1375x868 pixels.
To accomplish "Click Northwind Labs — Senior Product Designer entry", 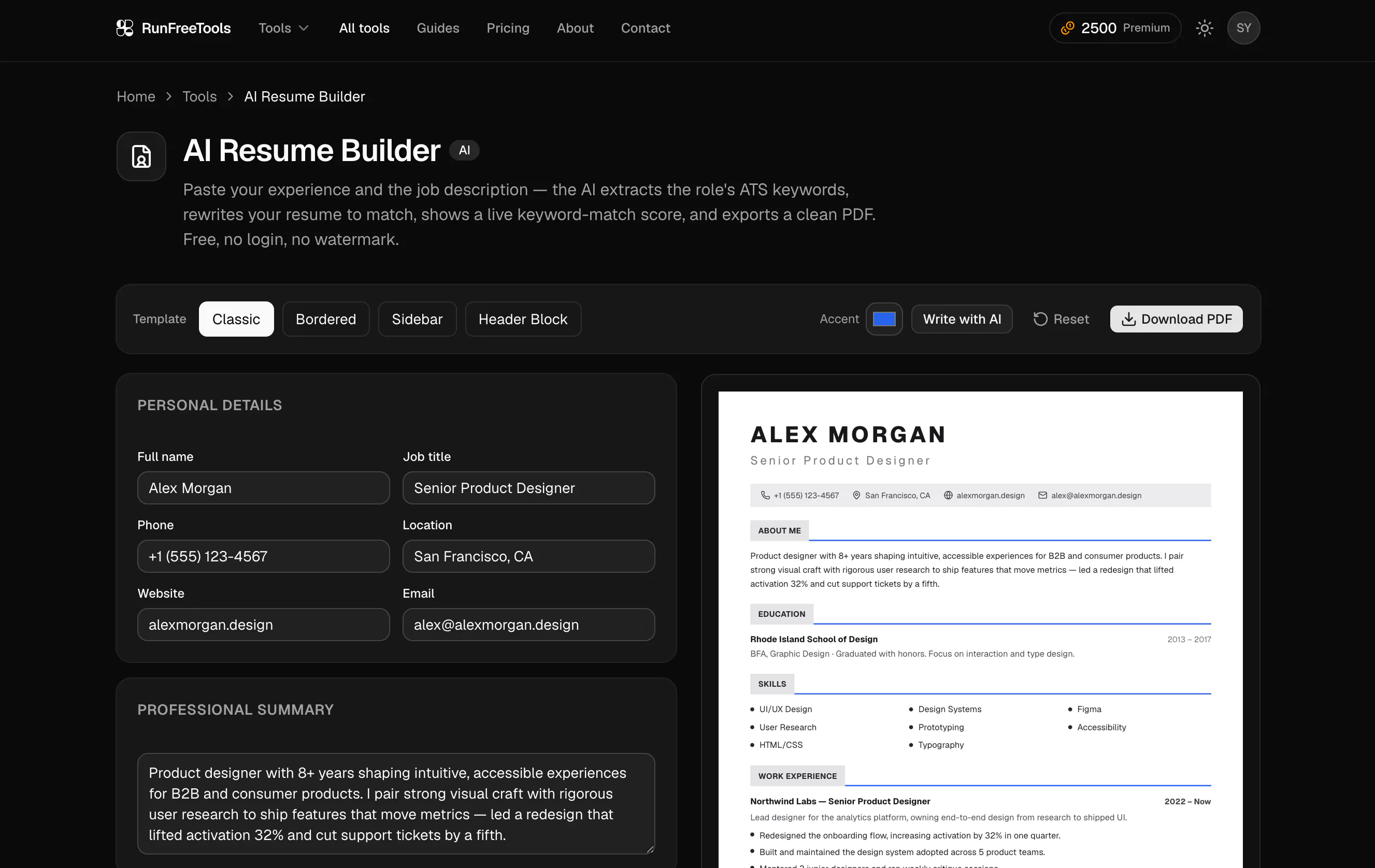I will [x=840, y=801].
